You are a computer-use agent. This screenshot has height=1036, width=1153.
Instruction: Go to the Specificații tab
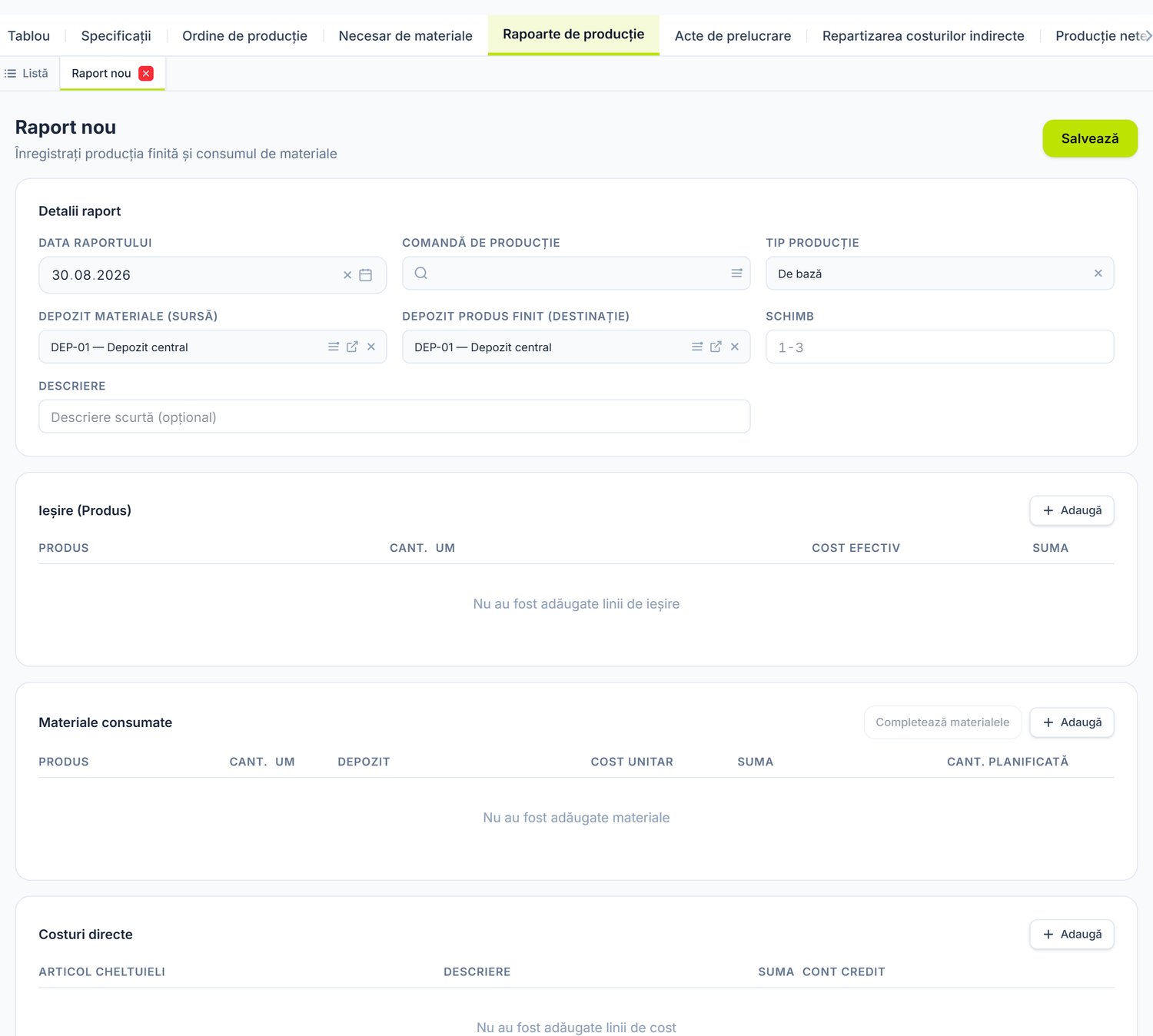(116, 35)
